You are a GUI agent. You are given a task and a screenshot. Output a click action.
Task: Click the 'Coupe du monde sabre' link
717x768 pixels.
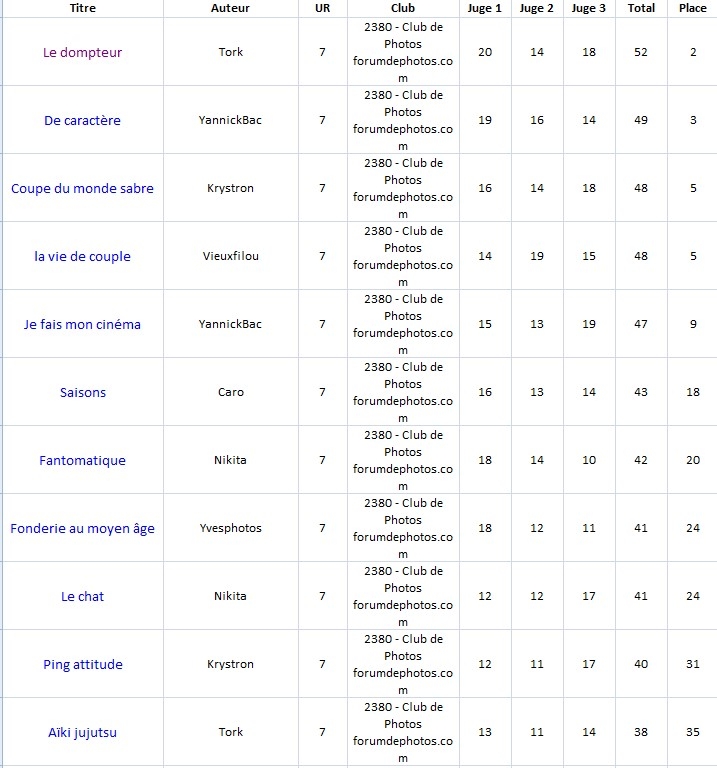click(x=82, y=188)
